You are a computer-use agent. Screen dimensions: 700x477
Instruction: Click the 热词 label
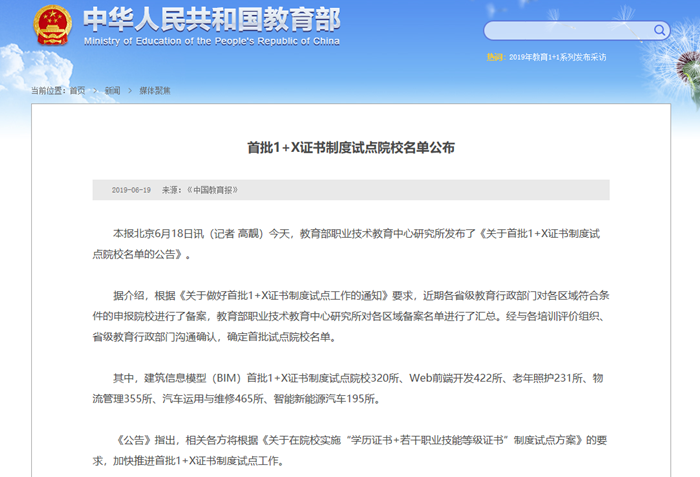coord(496,57)
